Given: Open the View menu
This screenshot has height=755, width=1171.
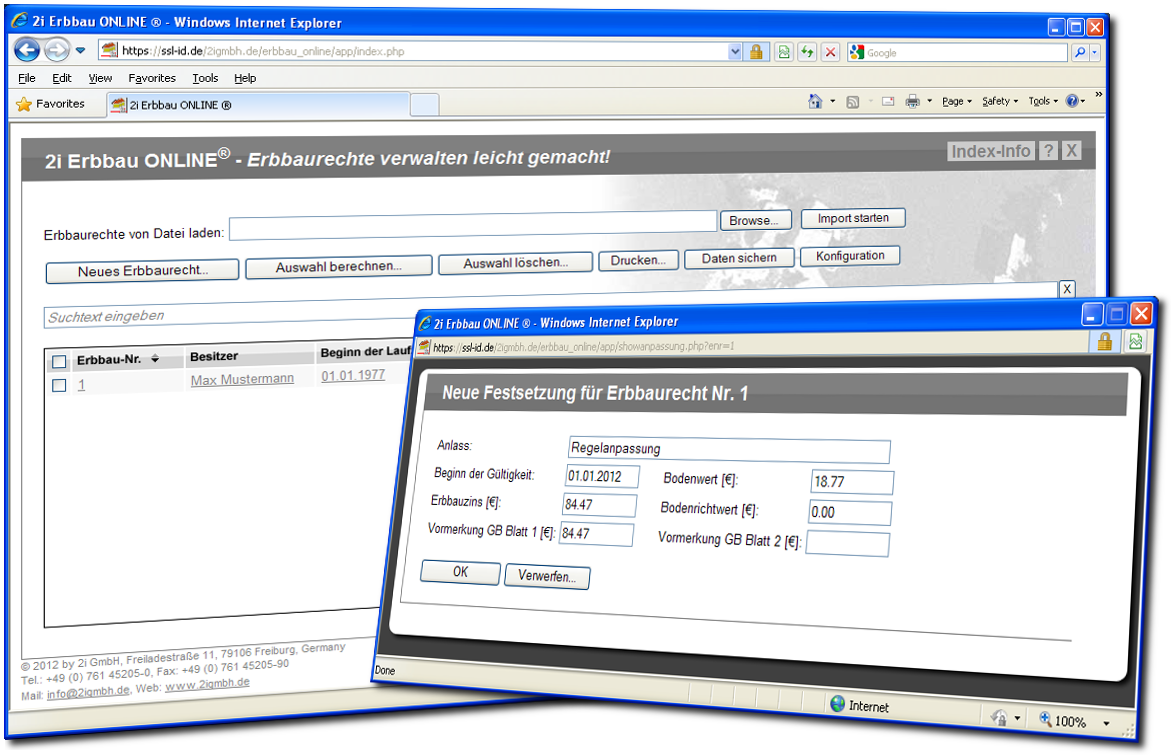Looking at the screenshot, I should pyautogui.click(x=100, y=78).
